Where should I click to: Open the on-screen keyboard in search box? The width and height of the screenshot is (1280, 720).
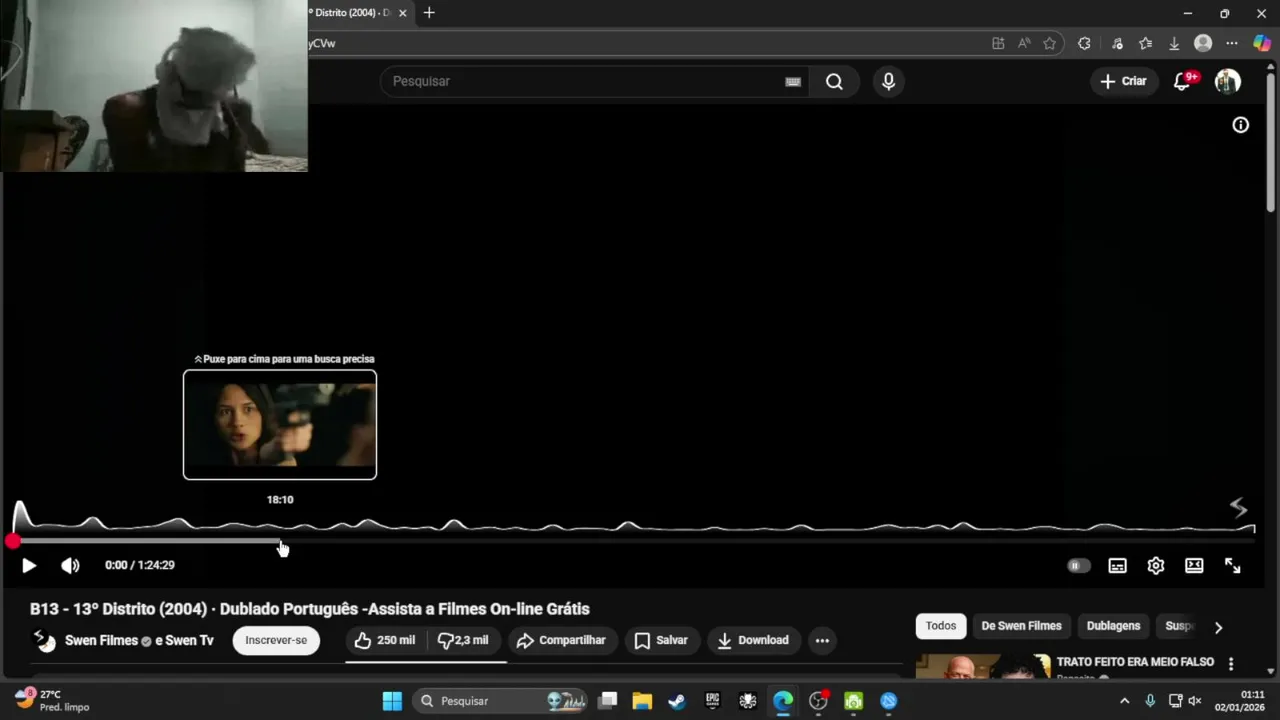click(x=793, y=82)
